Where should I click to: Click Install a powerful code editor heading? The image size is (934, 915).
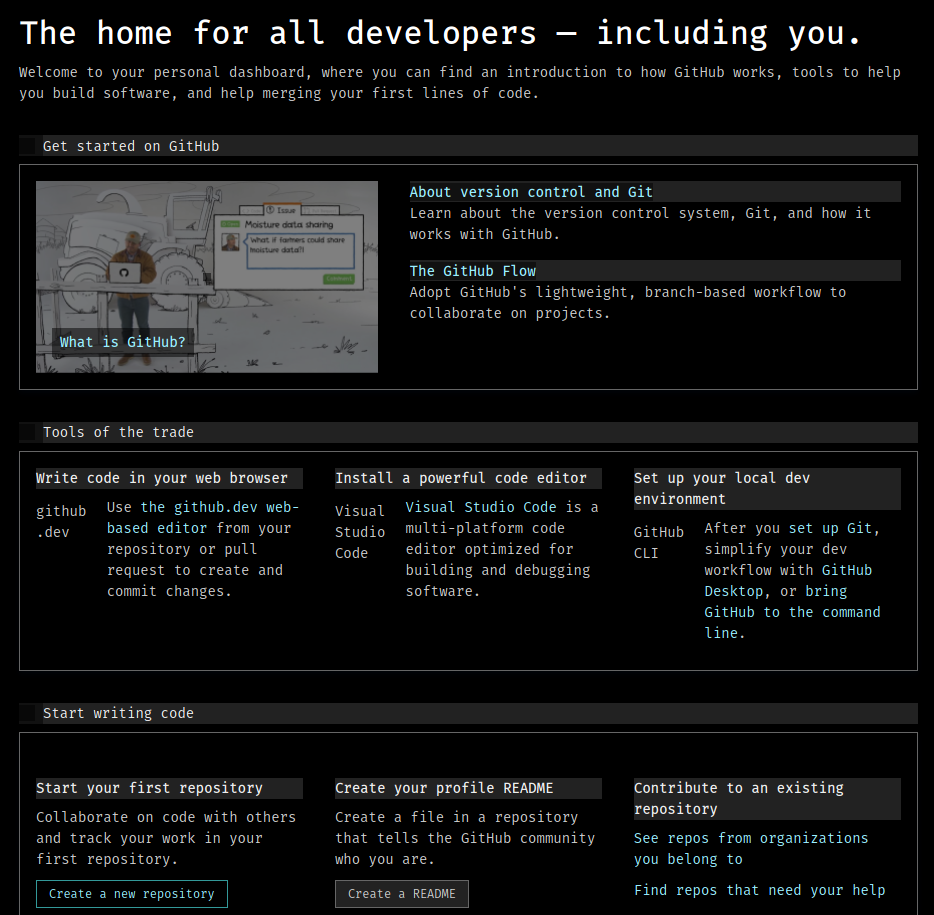tap(468, 478)
